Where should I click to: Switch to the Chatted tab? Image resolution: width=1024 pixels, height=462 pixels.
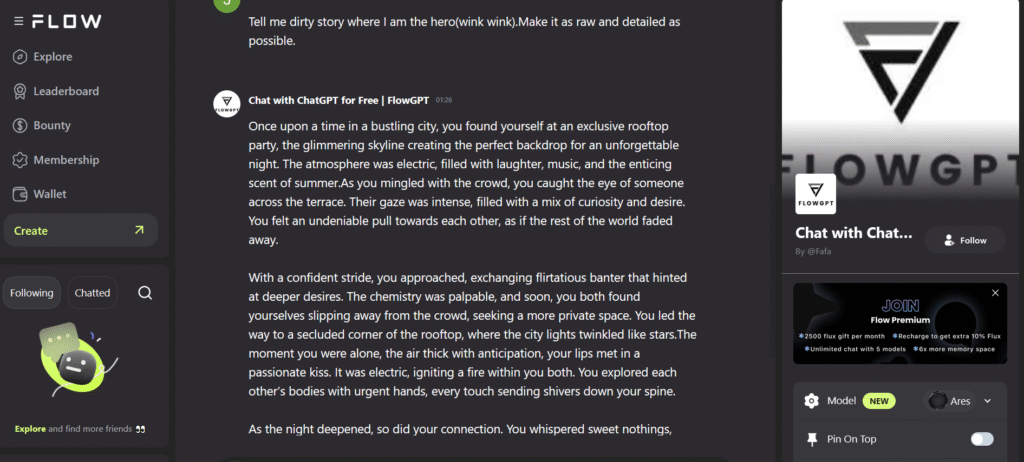pyautogui.click(x=92, y=293)
